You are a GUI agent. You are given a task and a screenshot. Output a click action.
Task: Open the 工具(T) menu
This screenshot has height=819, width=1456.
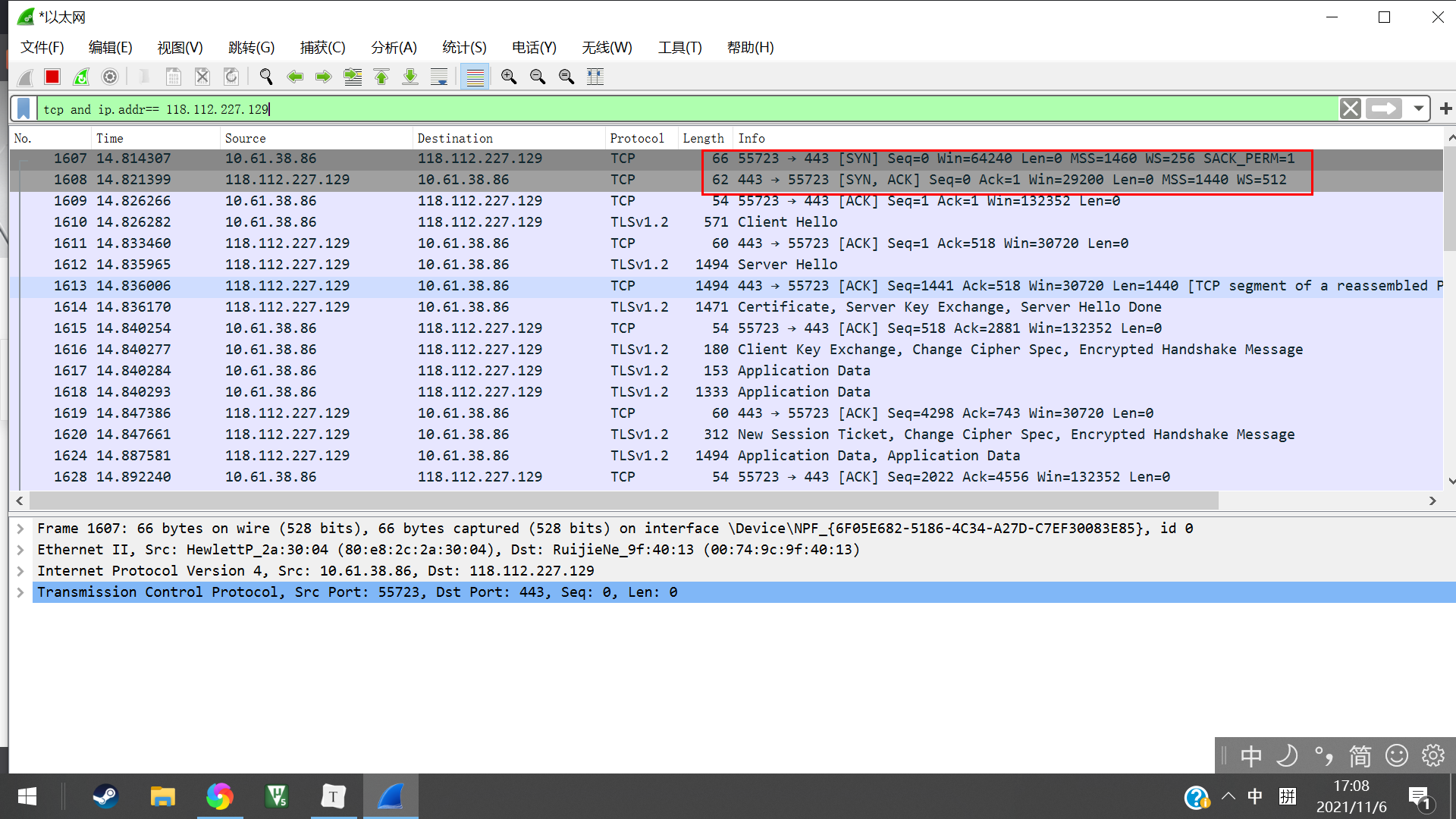[679, 47]
